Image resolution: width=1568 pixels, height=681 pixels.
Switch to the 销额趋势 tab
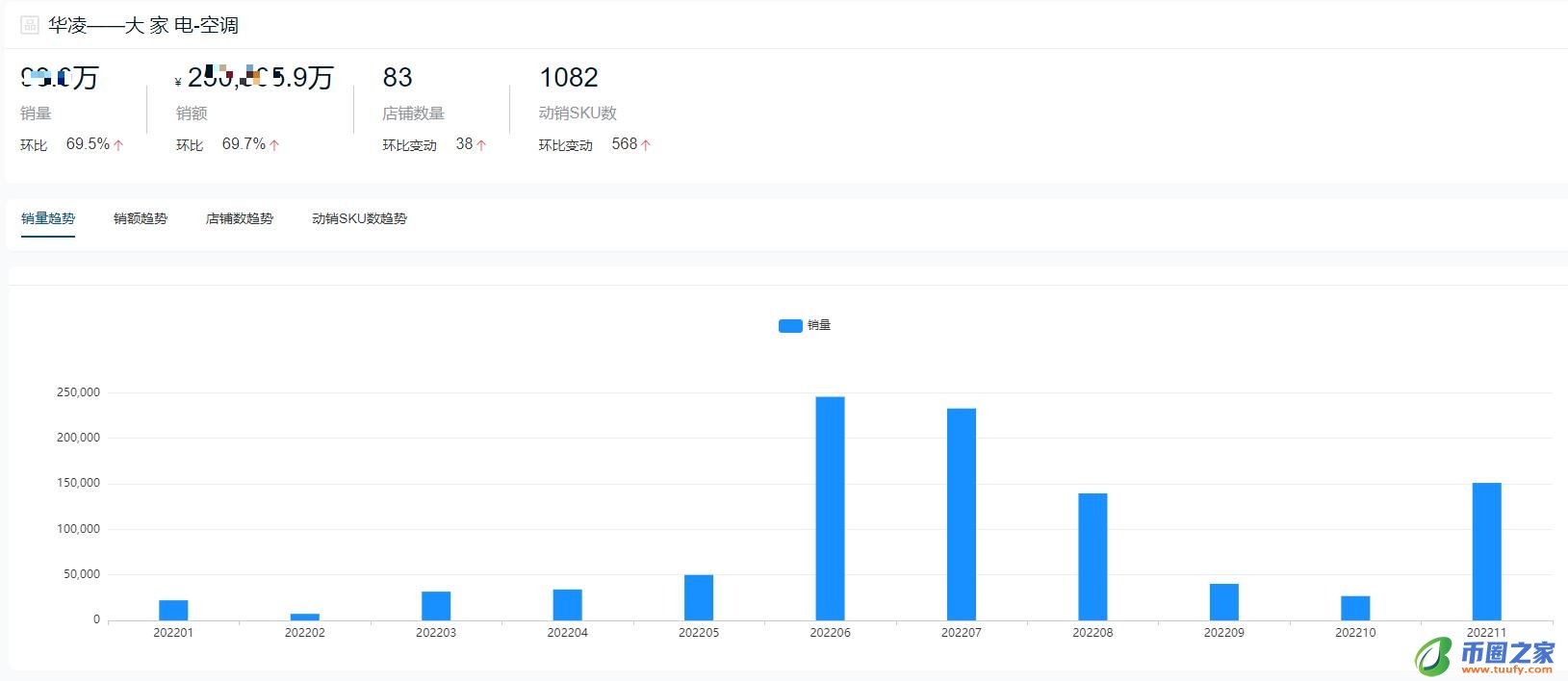tap(141, 219)
